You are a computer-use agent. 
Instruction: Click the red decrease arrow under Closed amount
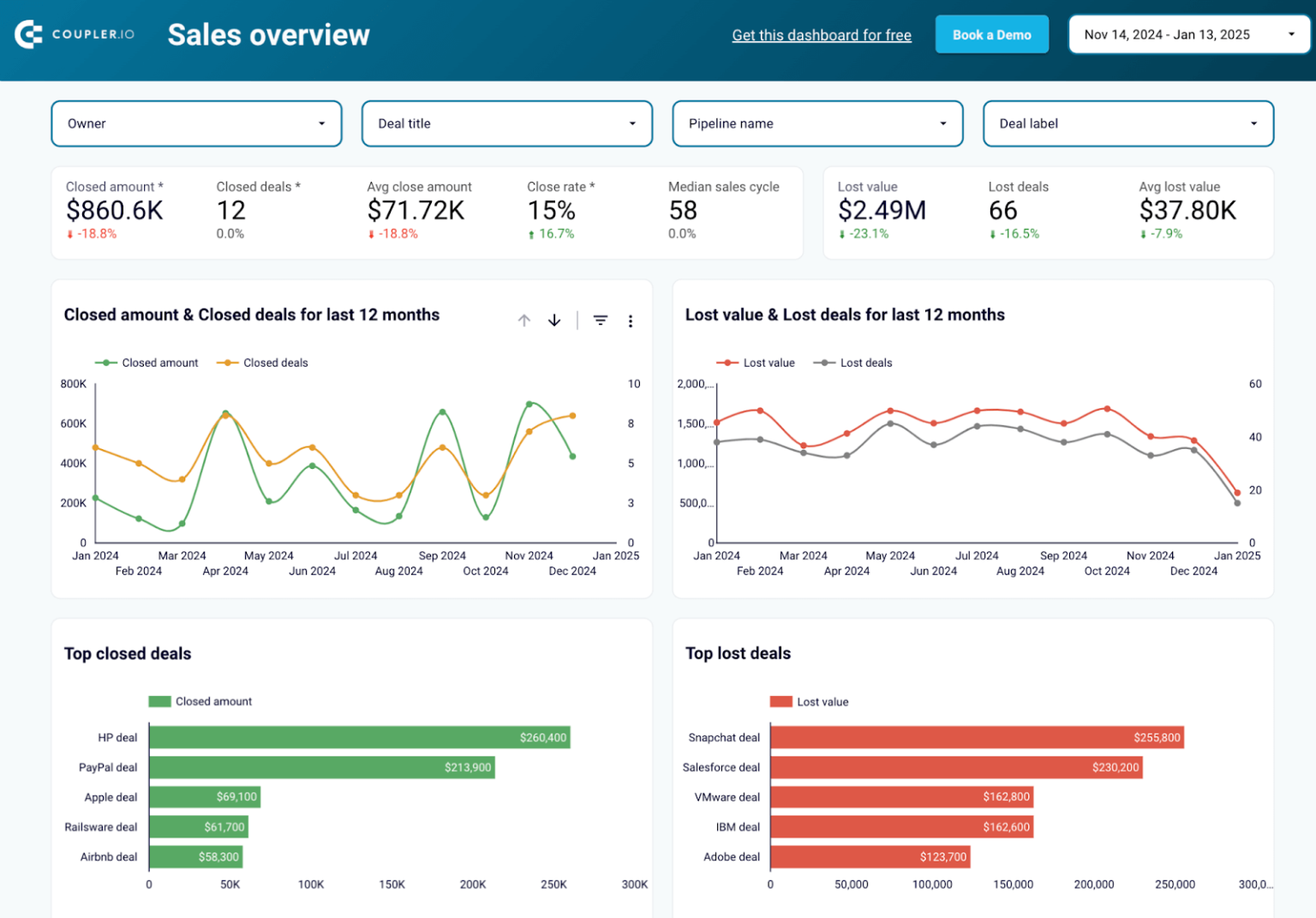tap(71, 233)
